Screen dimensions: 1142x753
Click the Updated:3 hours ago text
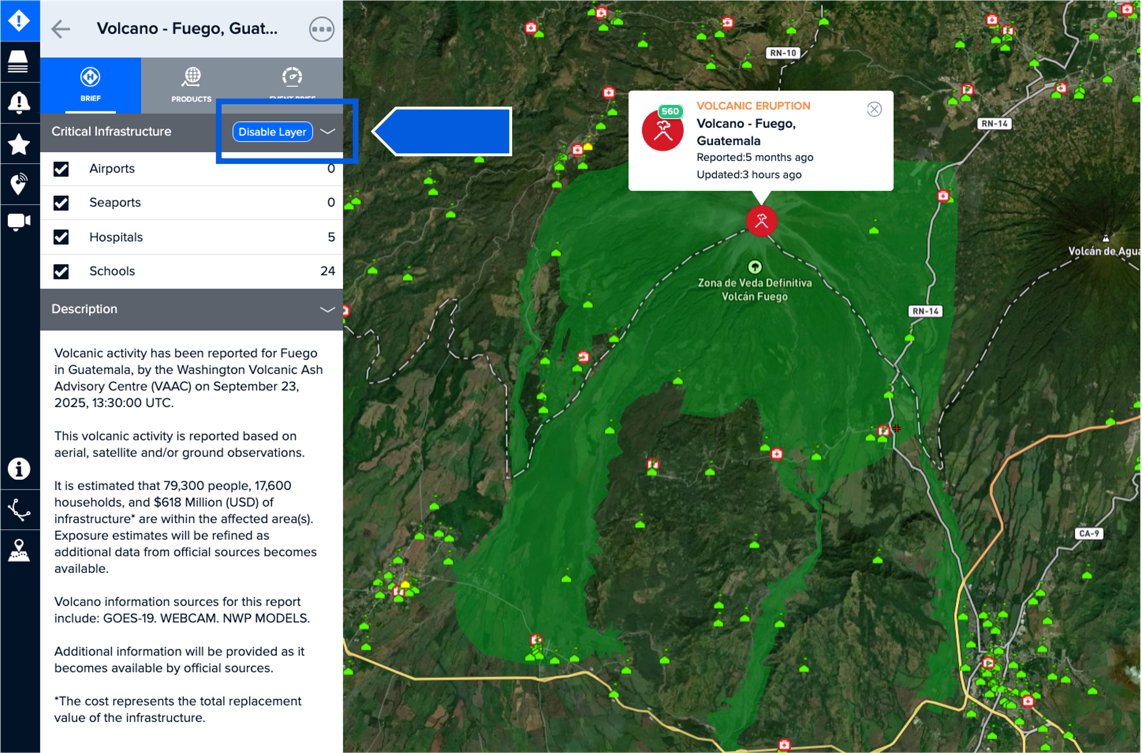point(749,175)
